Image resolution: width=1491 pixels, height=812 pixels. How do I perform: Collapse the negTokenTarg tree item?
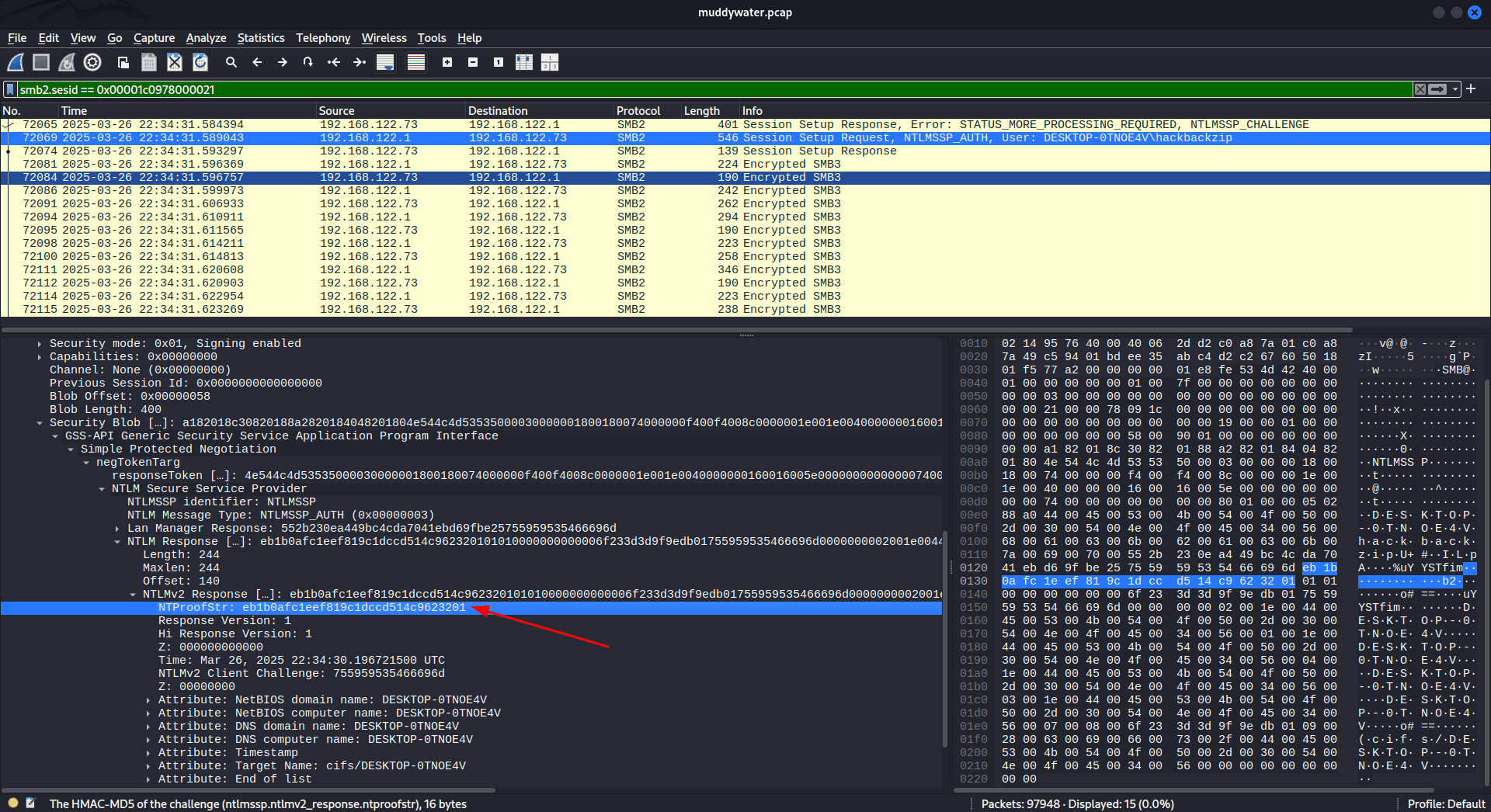pyautogui.click(x=86, y=462)
